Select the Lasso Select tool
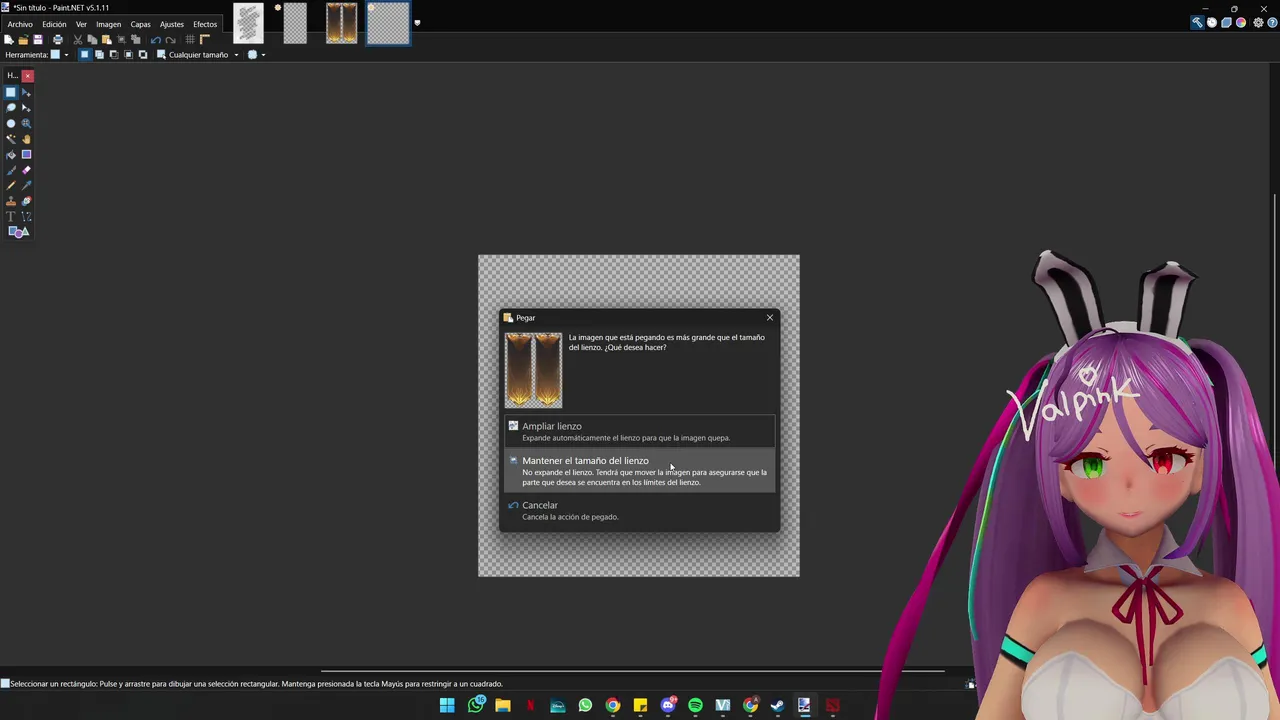Viewport: 1280px width, 720px height. coord(11,107)
